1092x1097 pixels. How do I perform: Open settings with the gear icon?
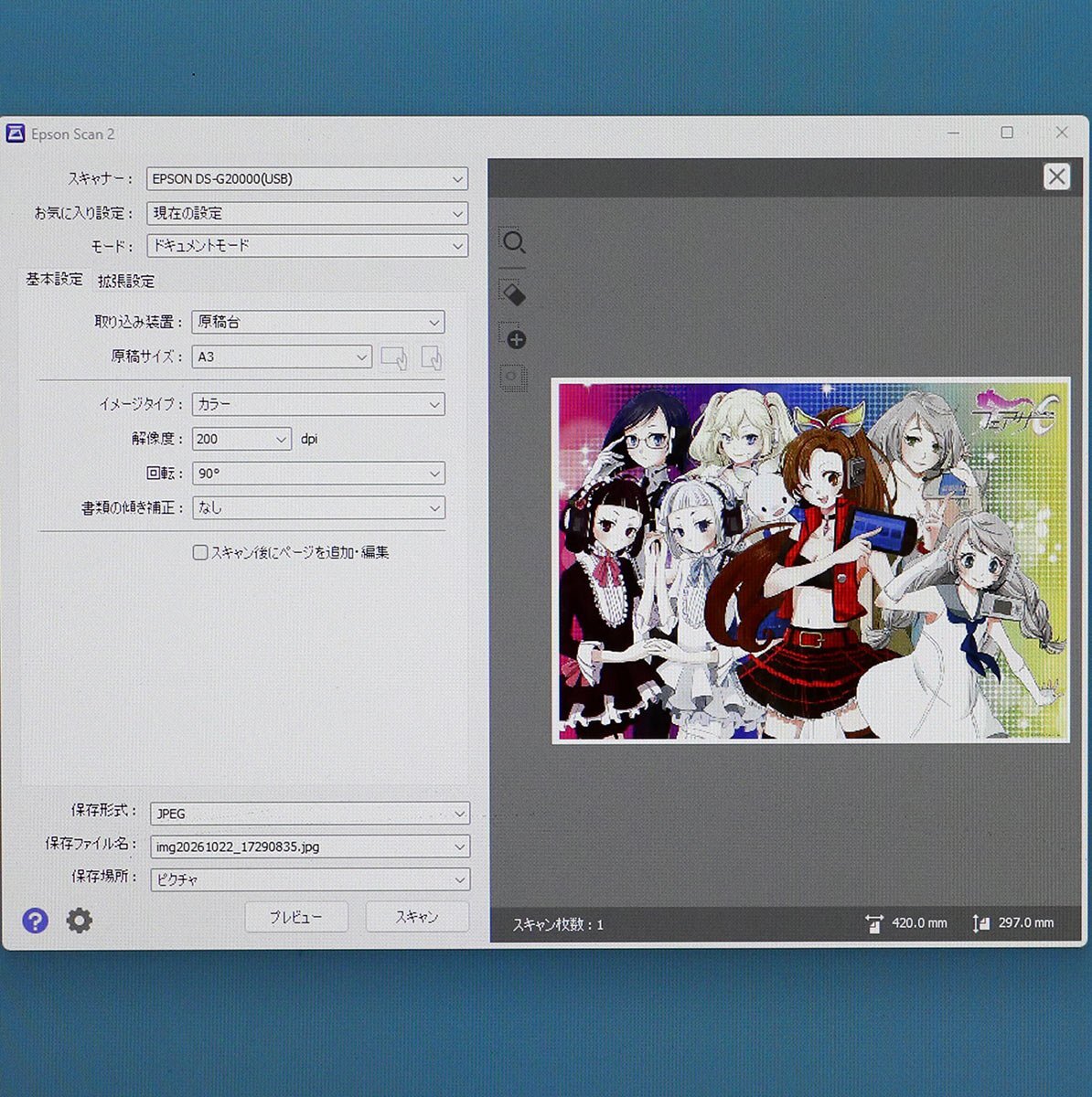click(x=80, y=921)
